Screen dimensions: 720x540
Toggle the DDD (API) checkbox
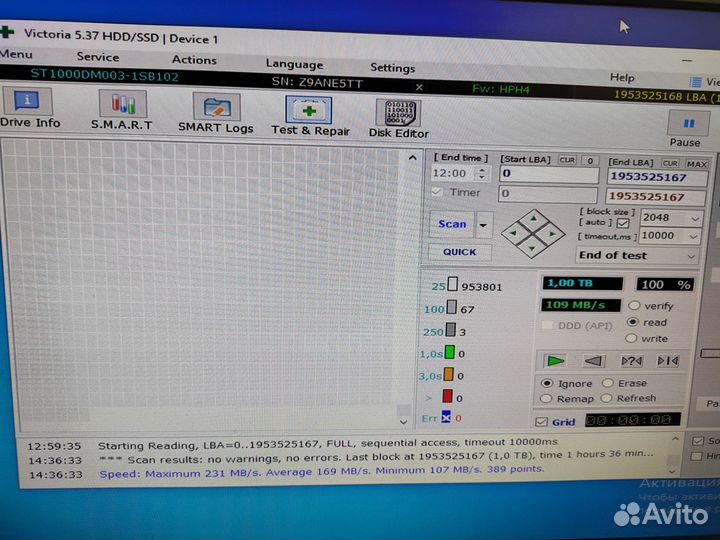[x=547, y=326]
